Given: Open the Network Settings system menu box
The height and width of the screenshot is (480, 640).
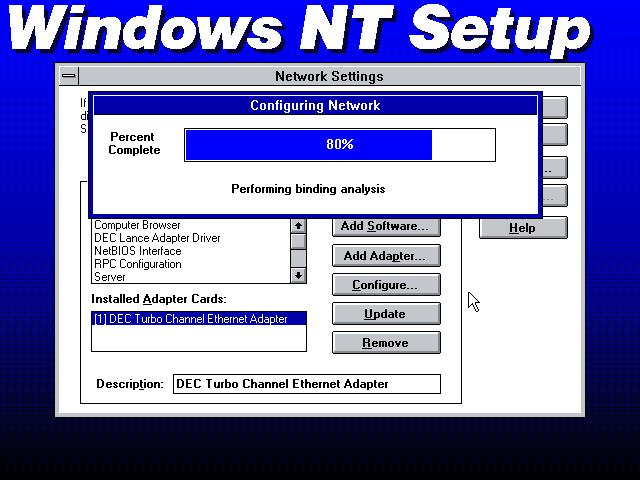Looking at the screenshot, I should [69, 76].
